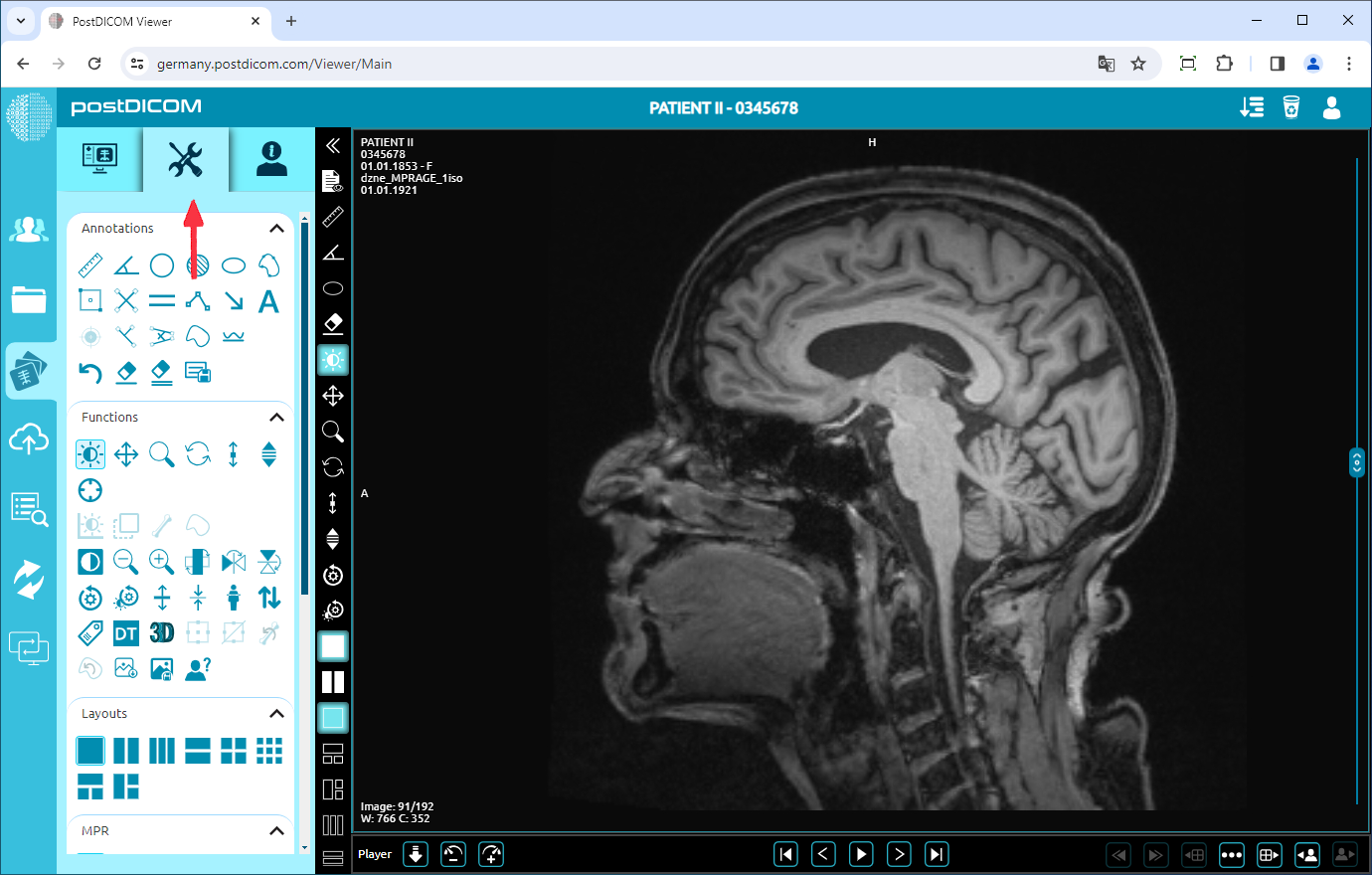Select the angle measurement tool
The width and height of the screenshot is (1372, 875).
[125, 264]
